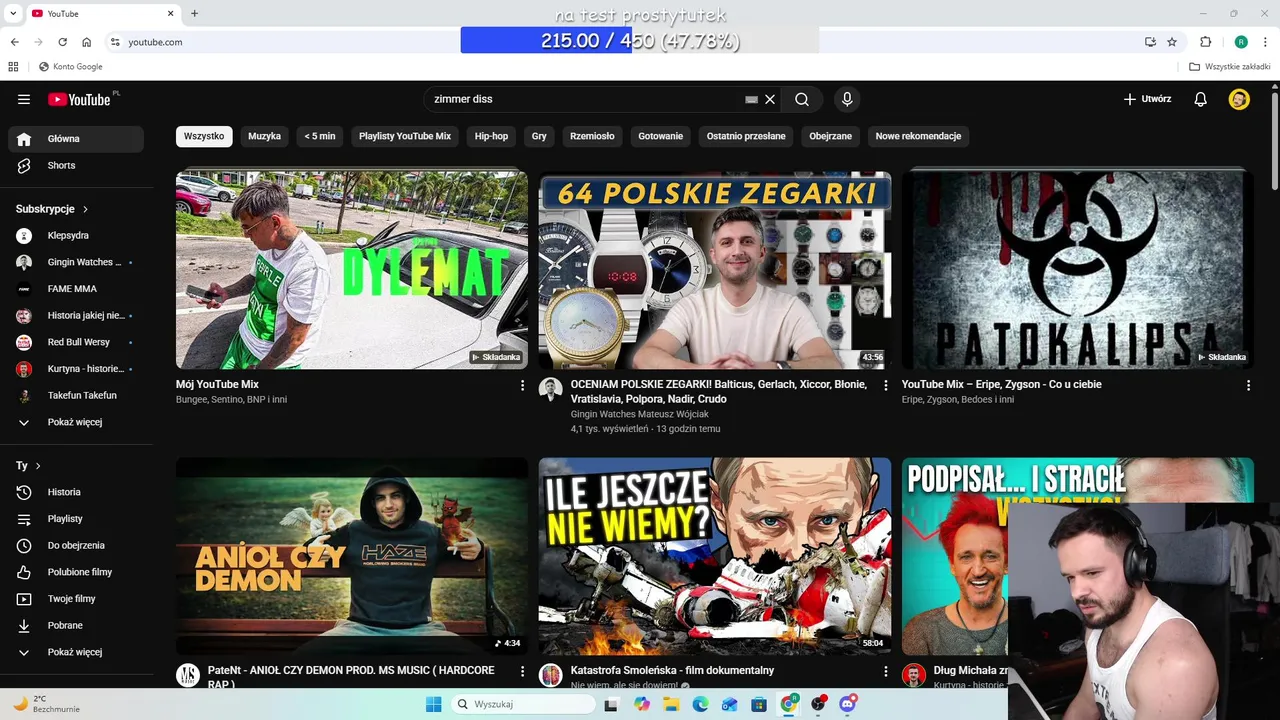
Task: Expand subscriptions with Pokaż więcej
Action: [x=76, y=422]
